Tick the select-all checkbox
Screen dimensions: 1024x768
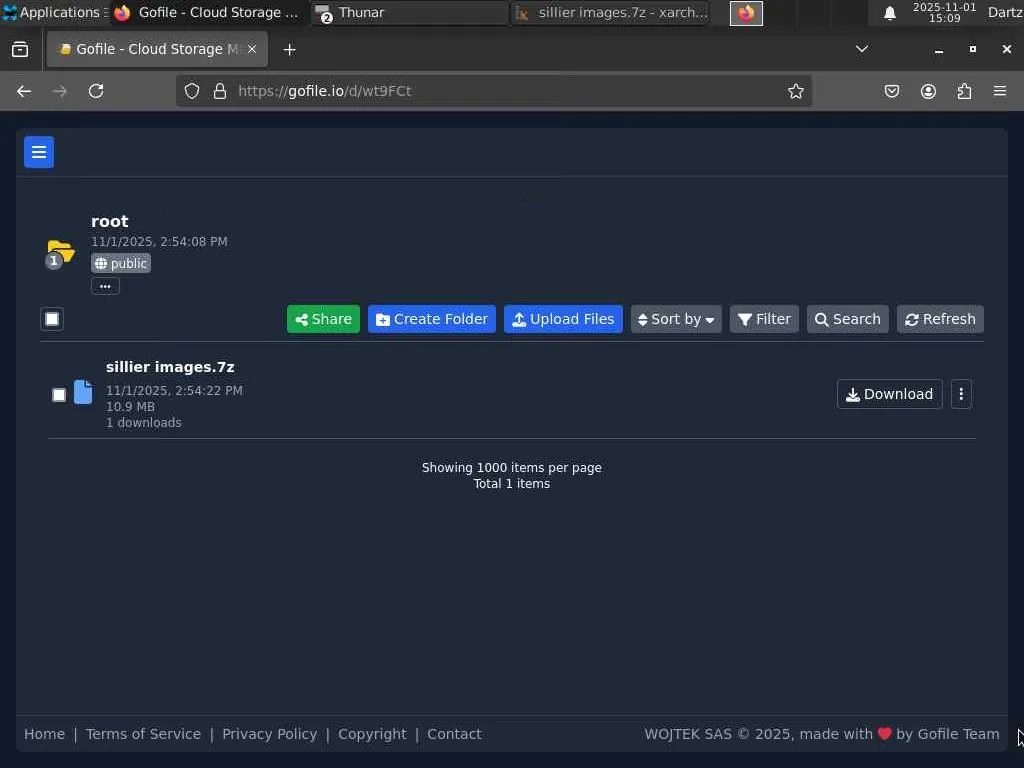click(52, 319)
